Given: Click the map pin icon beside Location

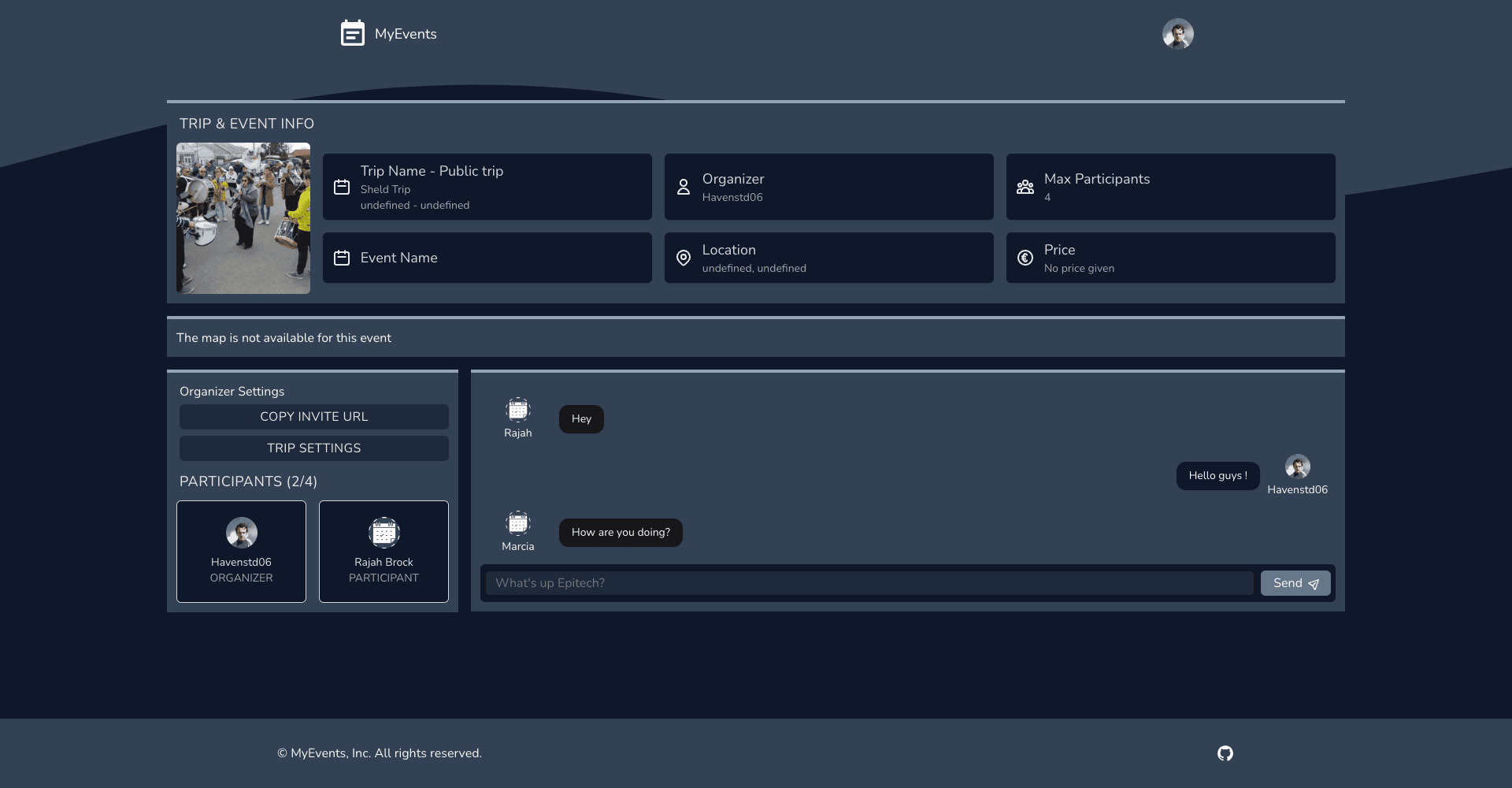Looking at the screenshot, I should coord(683,258).
